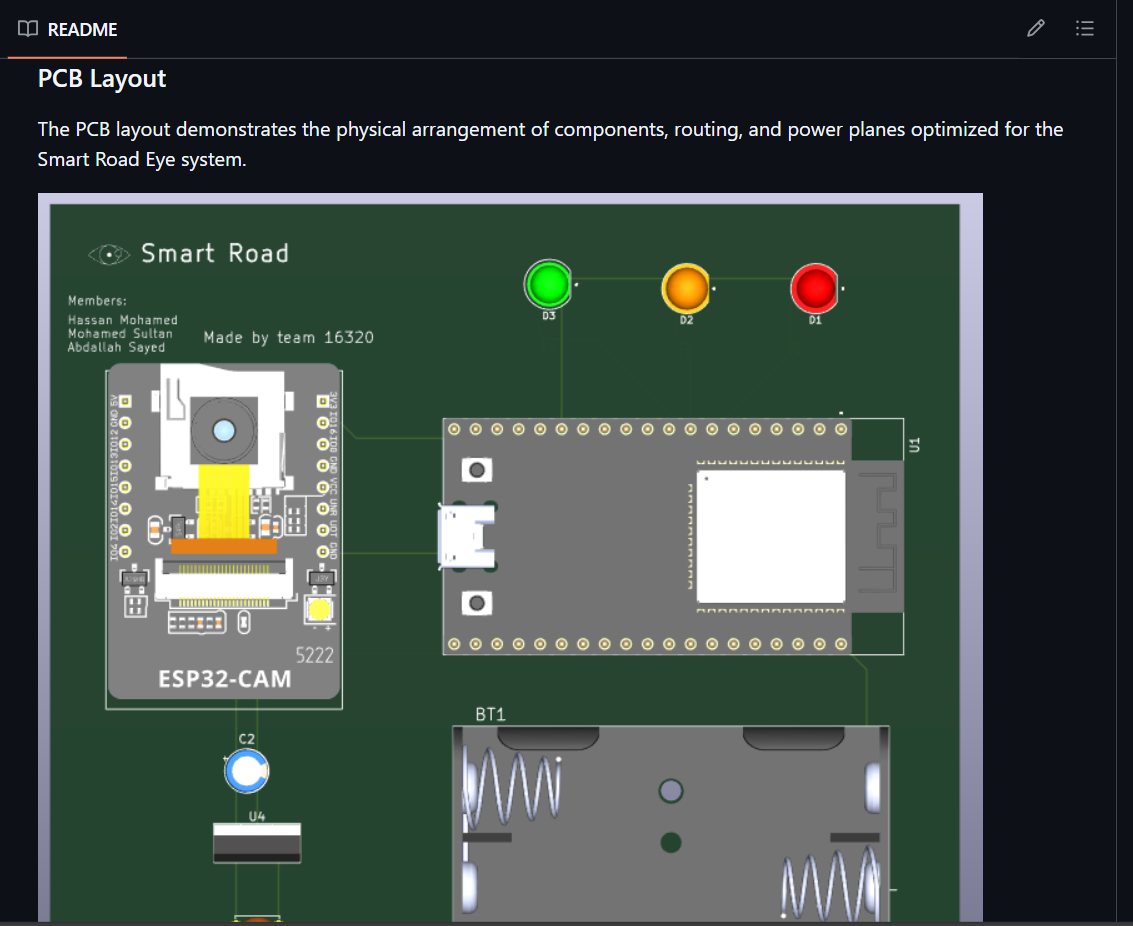Click the micro USB port on ESP32 board

click(x=466, y=537)
